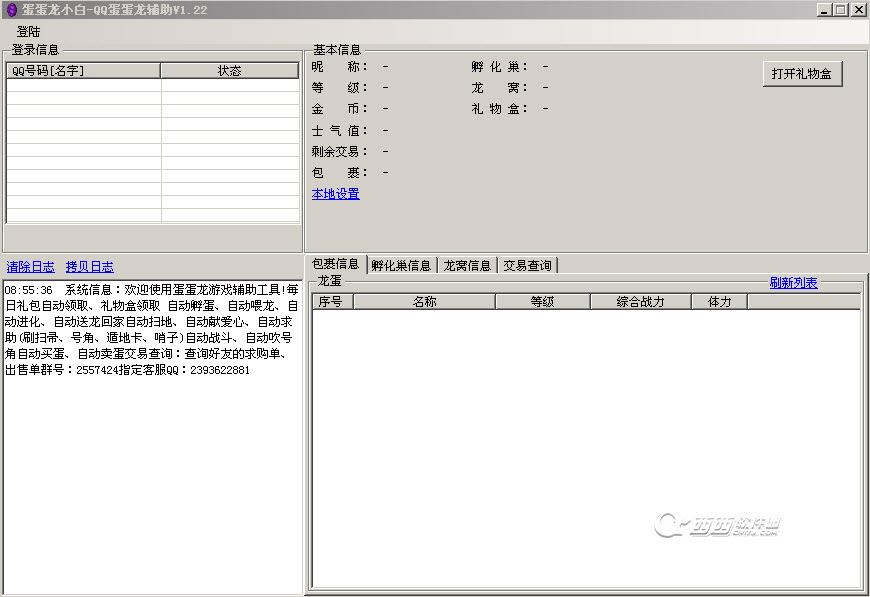This screenshot has height=597, width=870.
Task: Click the 刷新列表 link
Action: coord(793,283)
